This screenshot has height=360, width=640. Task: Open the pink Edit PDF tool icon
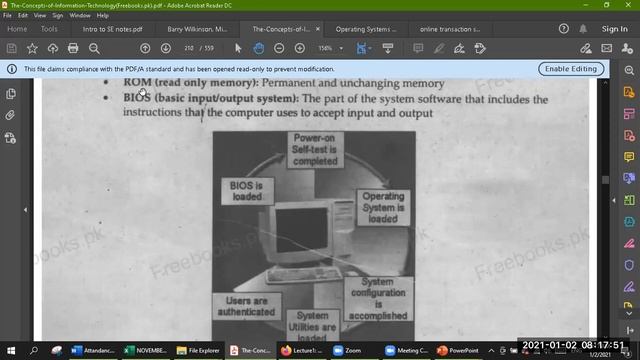(629, 113)
